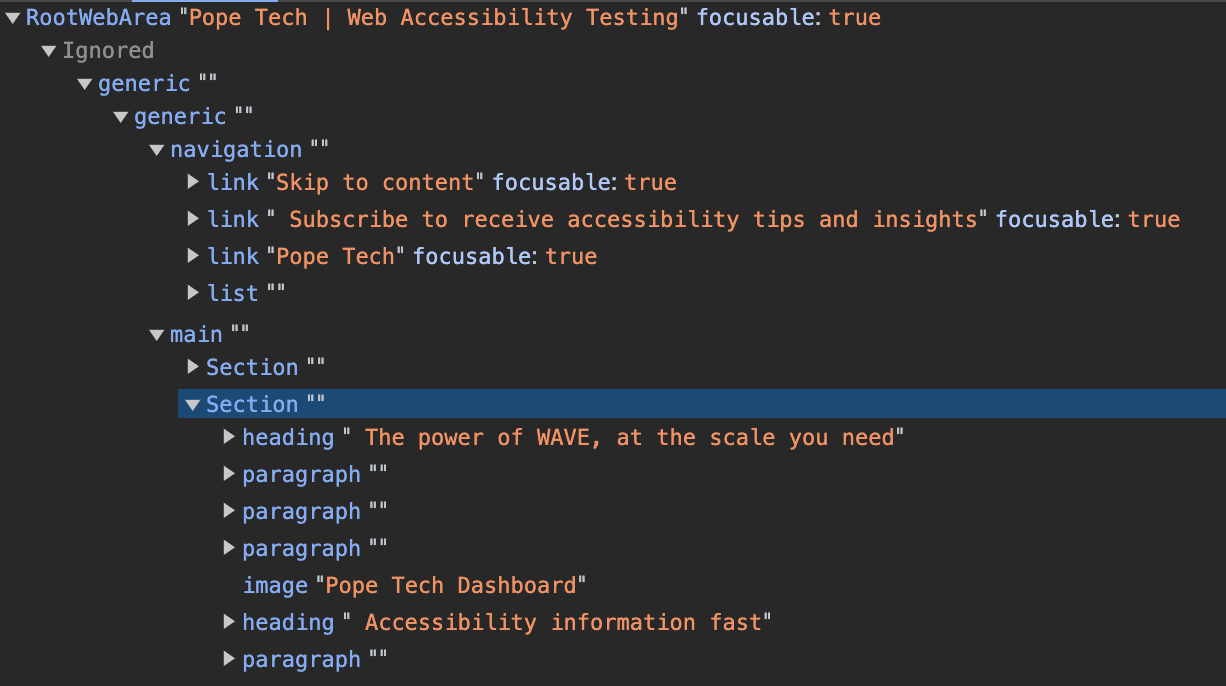Expand the 'Accessibility information fast' heading node
Image resolution: width=1226 pixels, height=686 pixels.
coord(229,622)
